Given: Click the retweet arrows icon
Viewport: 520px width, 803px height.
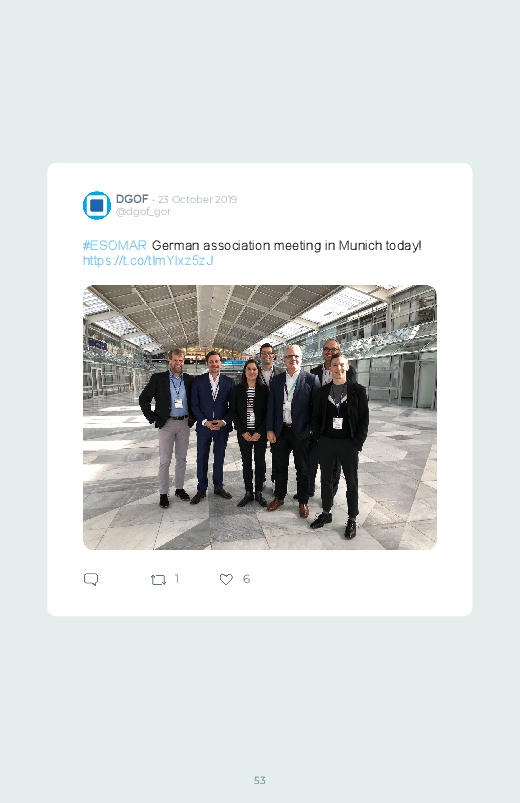Looking at the screenshot, I should tap(158, 580).
